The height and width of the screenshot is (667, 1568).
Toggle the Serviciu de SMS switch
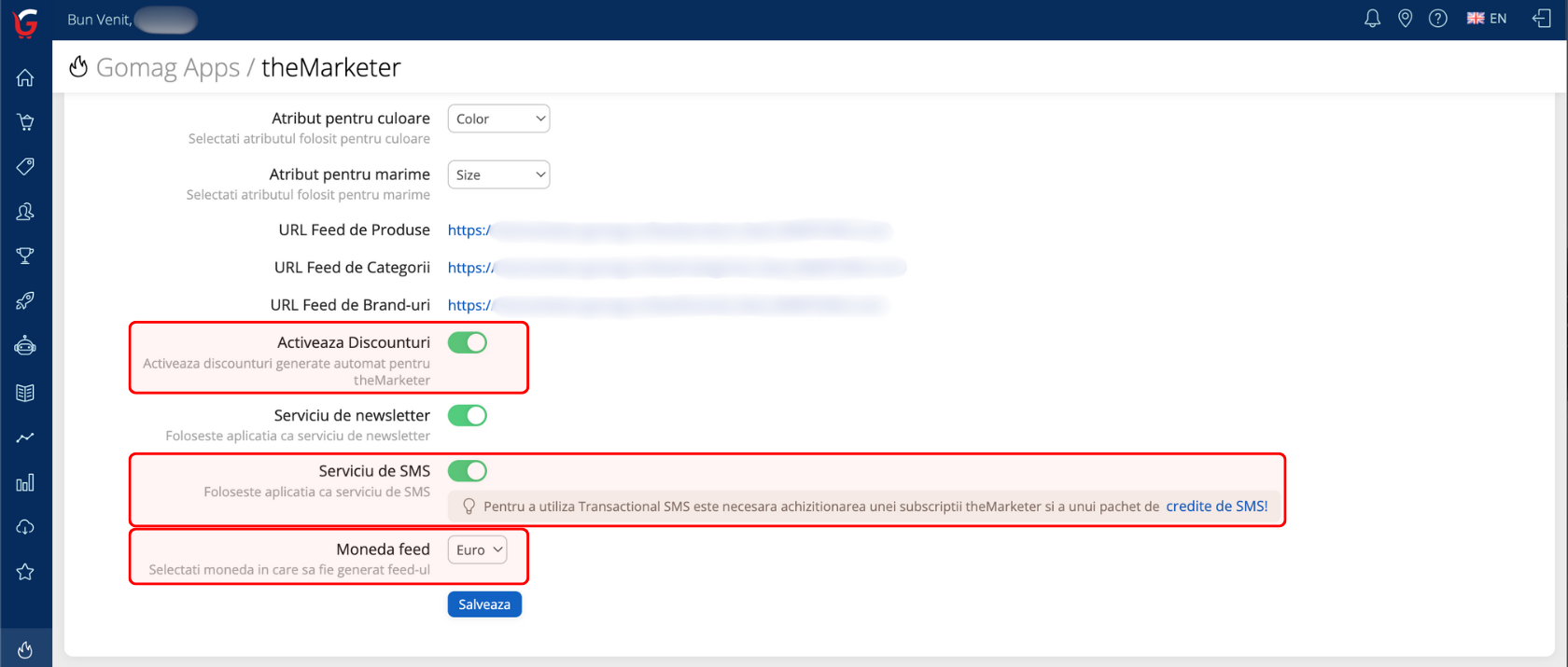(x=468, y=471)
